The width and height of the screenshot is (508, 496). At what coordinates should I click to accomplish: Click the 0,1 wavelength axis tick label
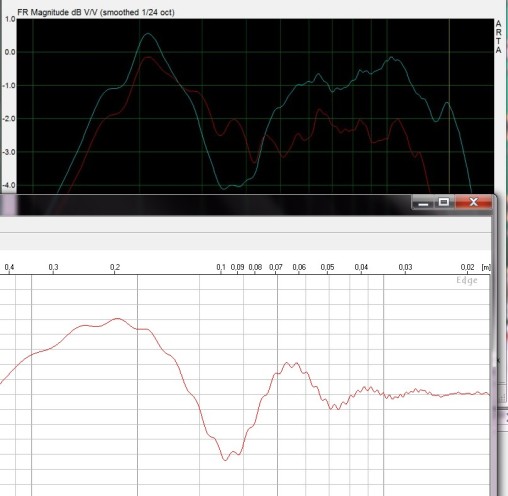point(221,267)
